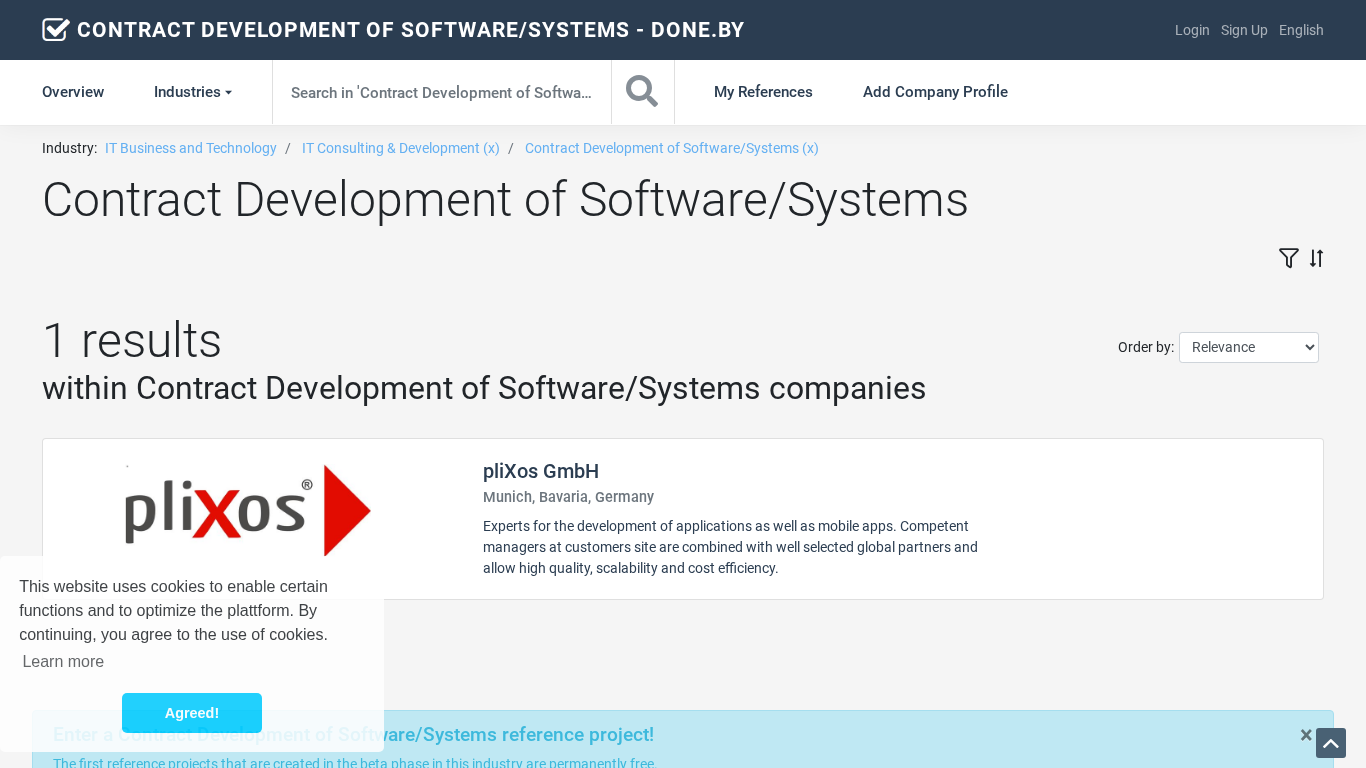Open the pliXos GmbH company title
This screenshot has width=1366, height=768.
(541, 471)
